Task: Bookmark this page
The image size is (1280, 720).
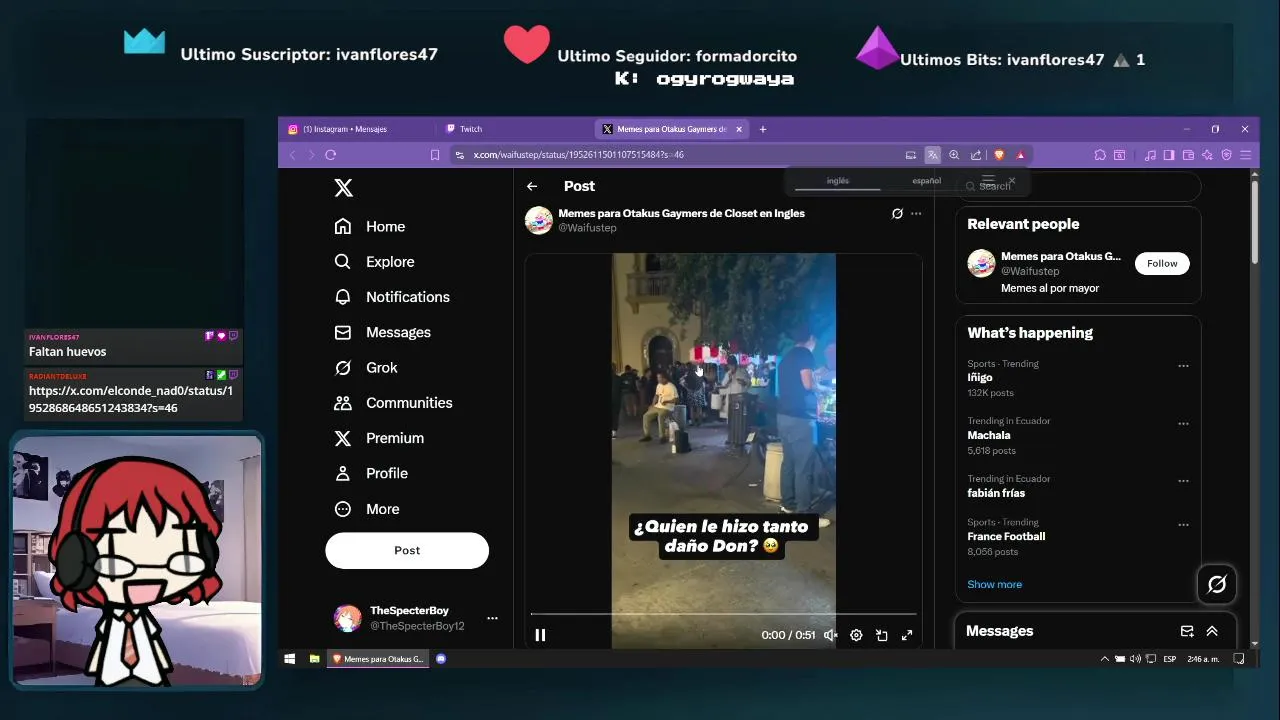Action: 435,155
